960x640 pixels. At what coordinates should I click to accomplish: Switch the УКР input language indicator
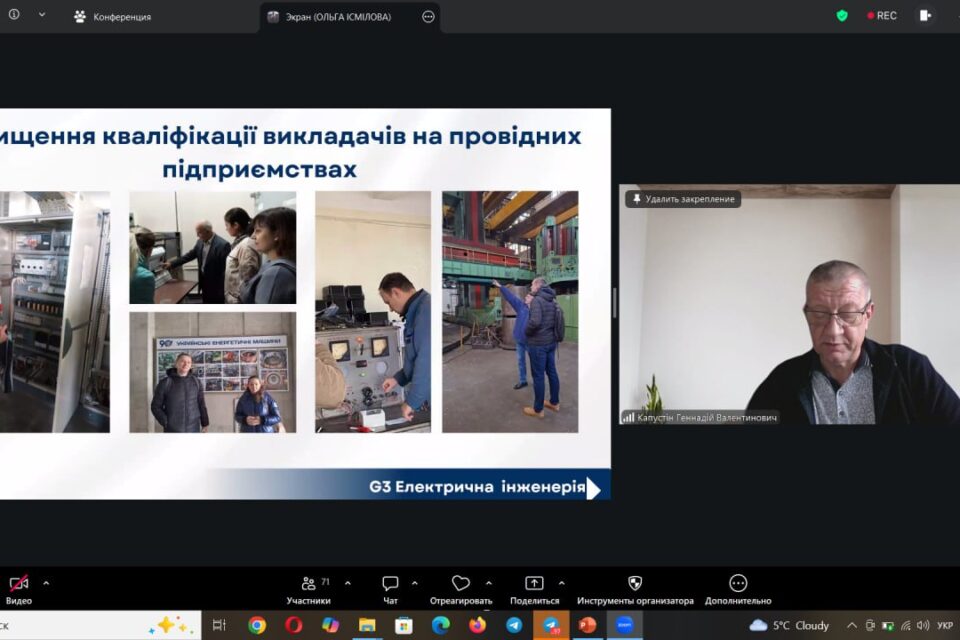(x=945, y=625)
